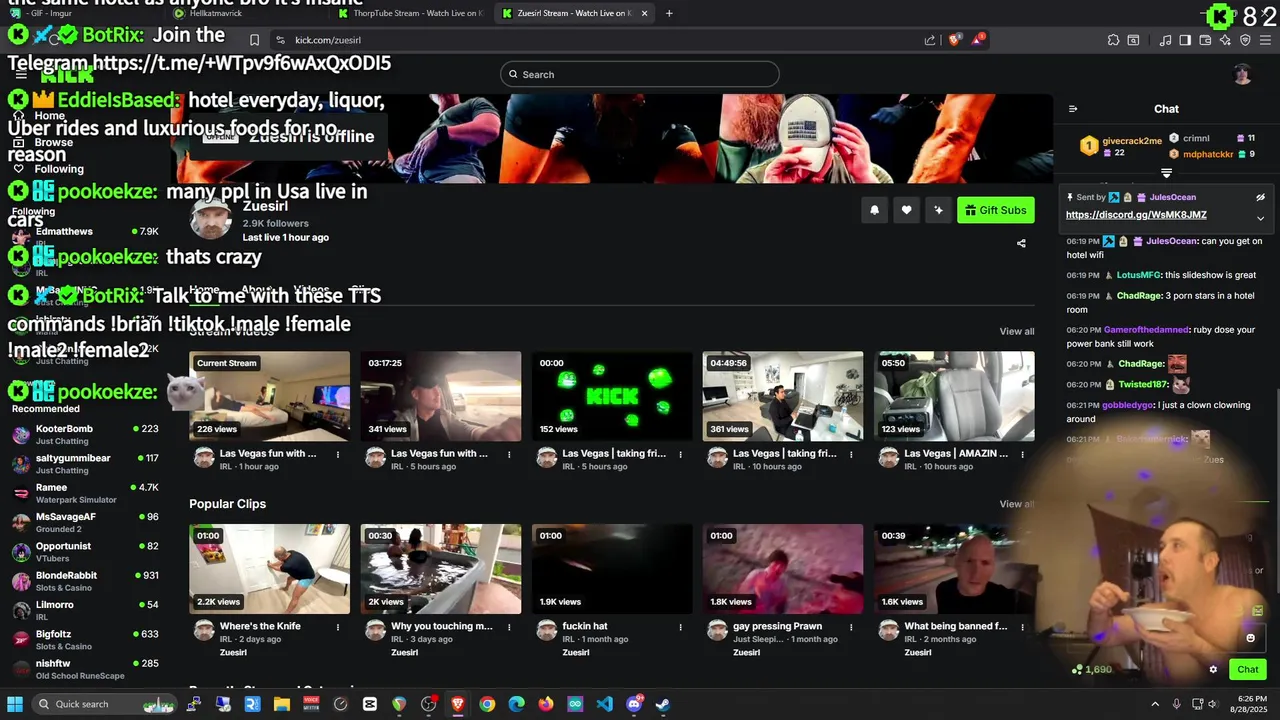Click the taskbar Quick search box
The width and height of the screenshot is (1280, 720).
[x=105, y=704]
